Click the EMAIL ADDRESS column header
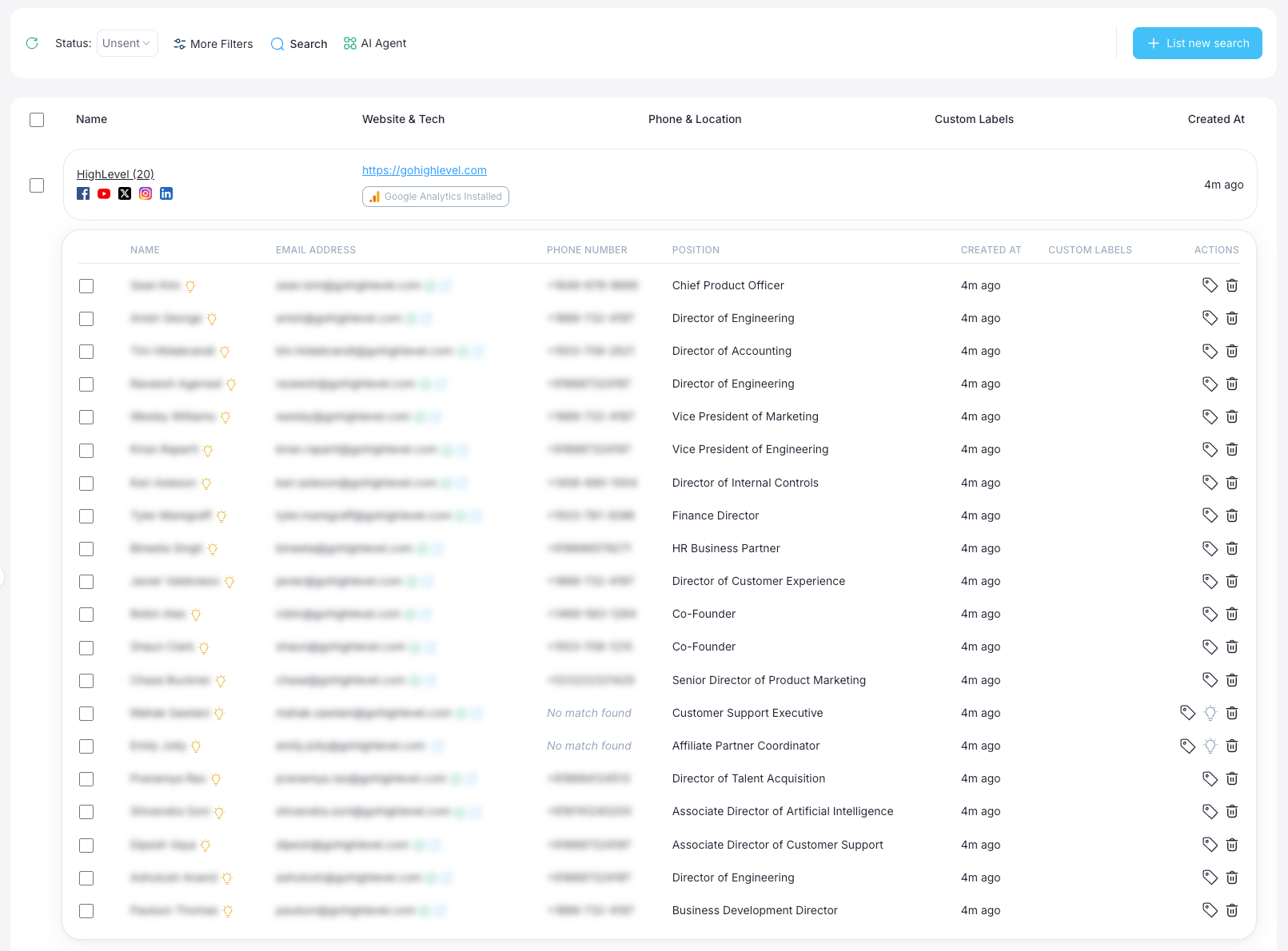 click(x=316, y=250)
